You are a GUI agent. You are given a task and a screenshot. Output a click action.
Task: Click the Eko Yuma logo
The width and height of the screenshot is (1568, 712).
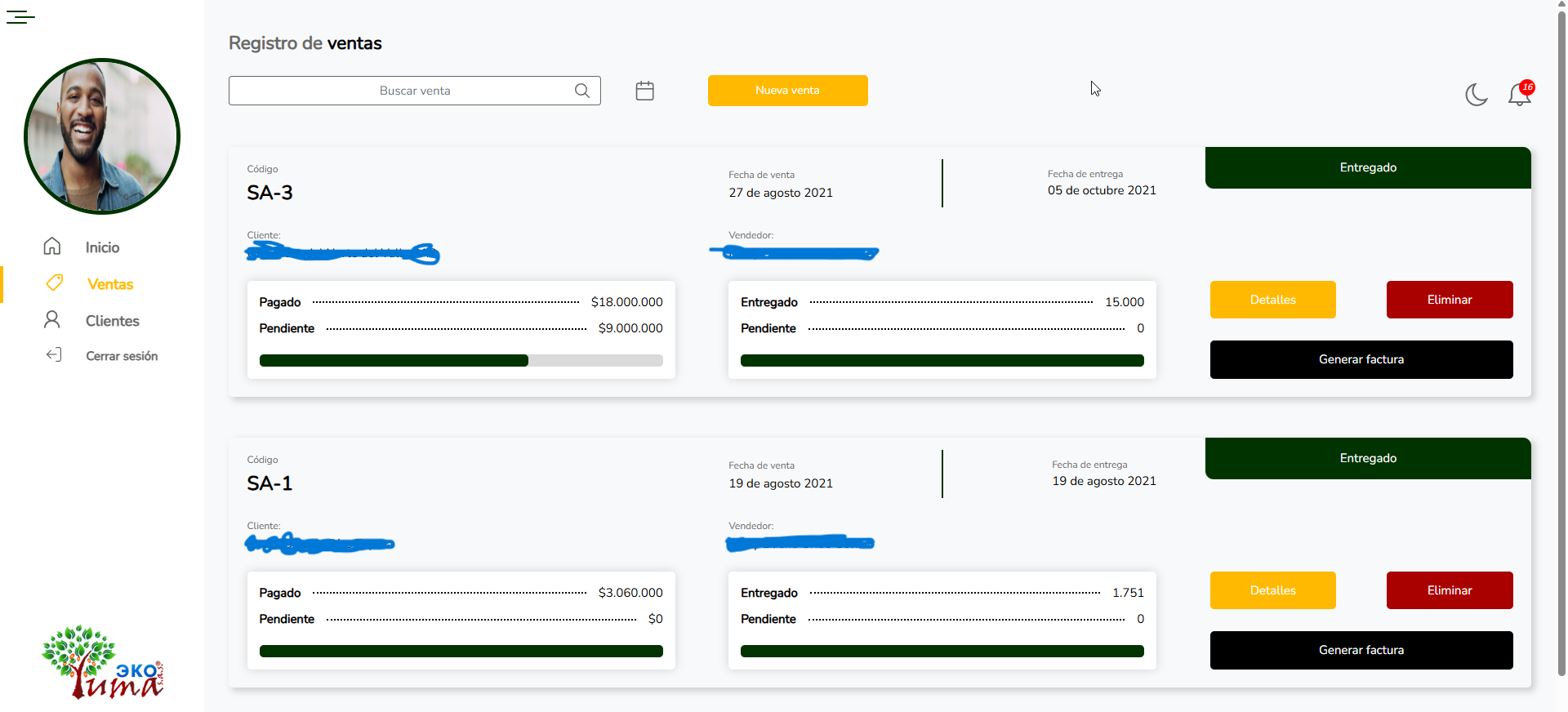[x=103, y=662]
